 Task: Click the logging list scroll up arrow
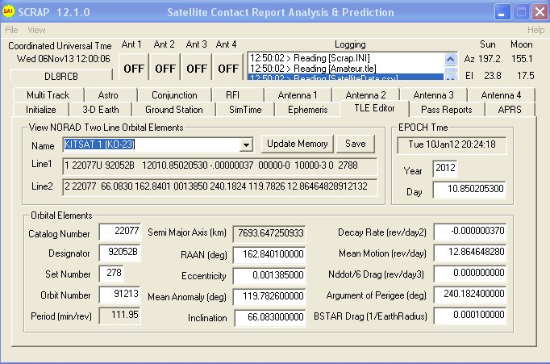point(450,59)
